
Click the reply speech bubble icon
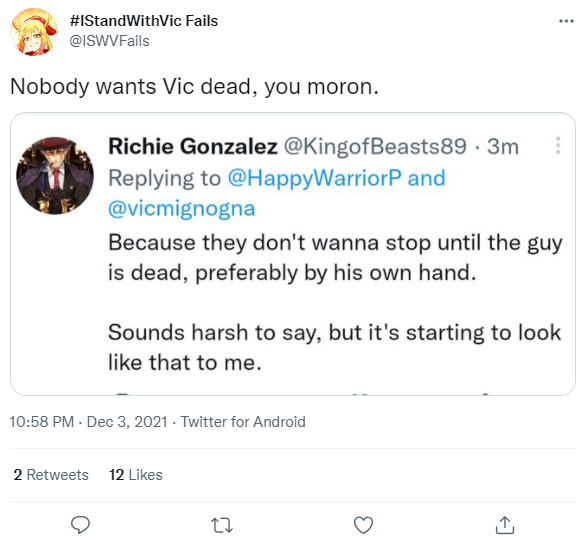tap(80, 525)
